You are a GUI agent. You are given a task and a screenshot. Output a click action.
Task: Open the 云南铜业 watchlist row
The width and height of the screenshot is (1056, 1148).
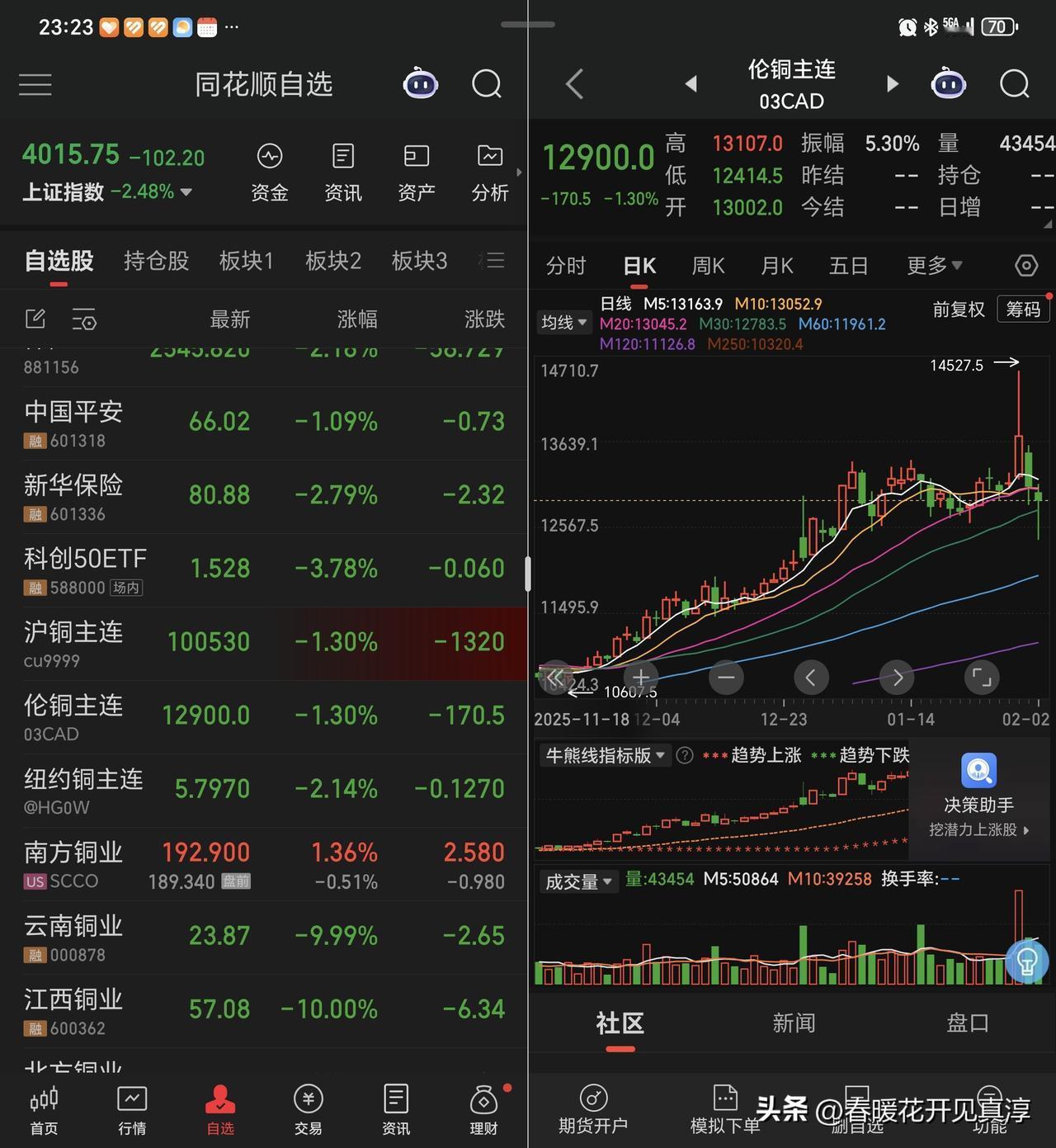coord(264,938)
